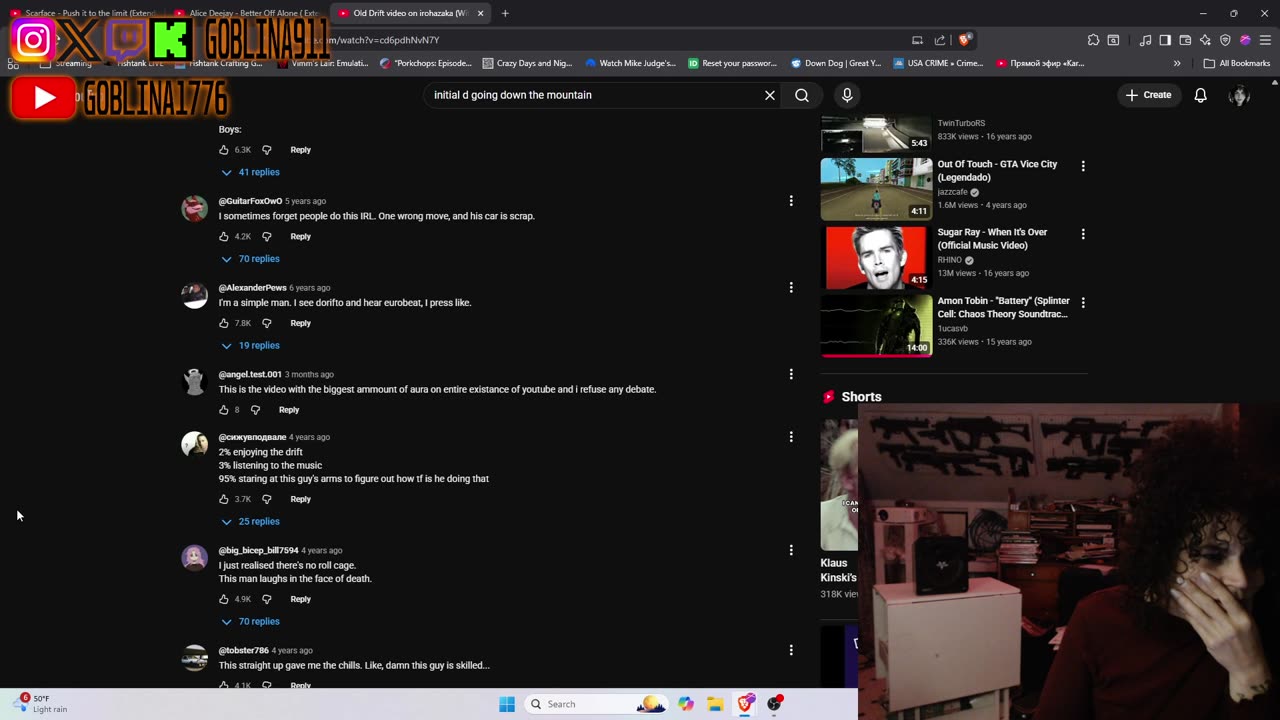The image size is (1280, 720).
Task: Open the Brave VPN shield icon
Action: (1225, 40)
